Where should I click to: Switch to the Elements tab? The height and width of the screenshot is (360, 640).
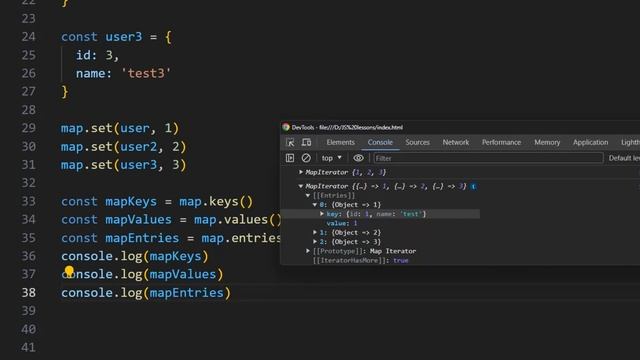coord(340,142)
